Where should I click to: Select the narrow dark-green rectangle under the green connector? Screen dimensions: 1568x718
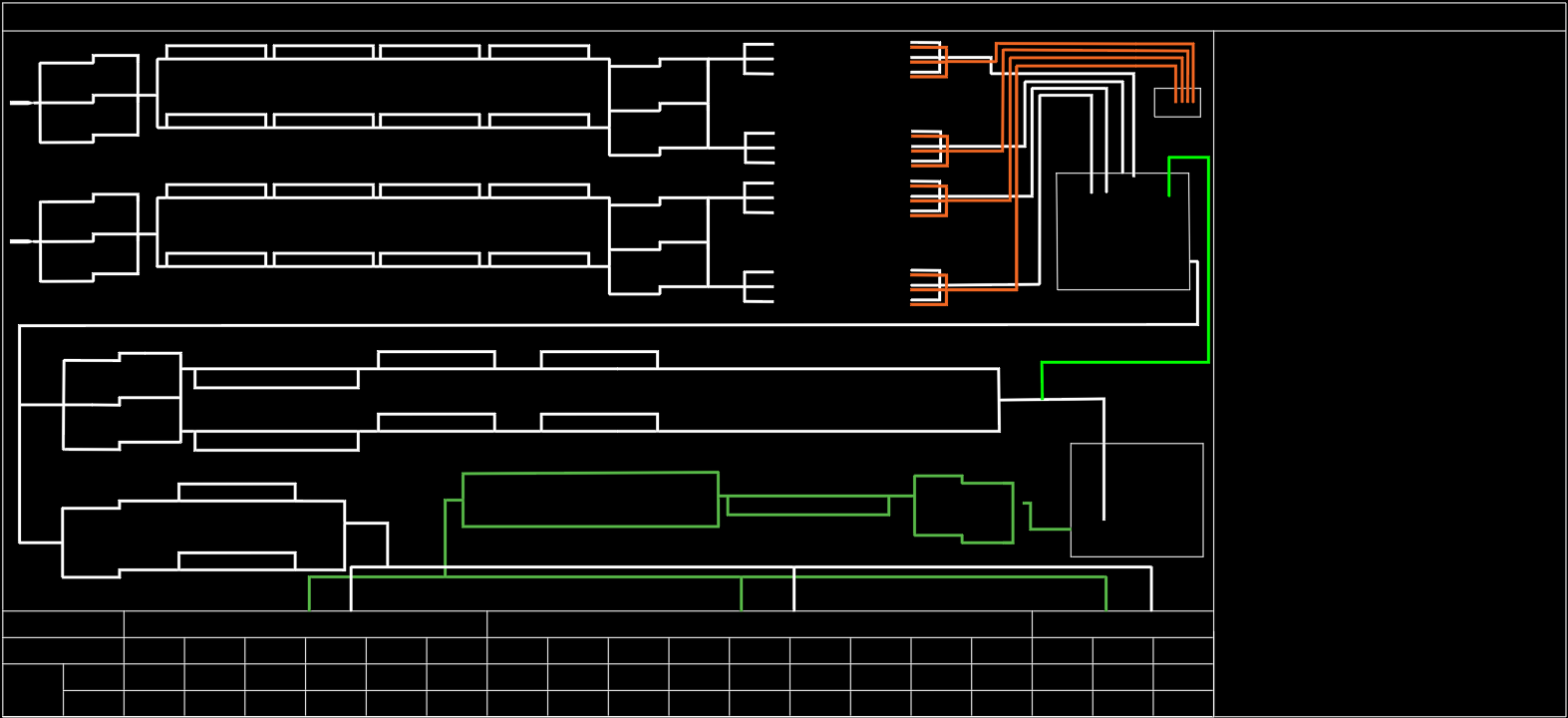pyautogui.click(x=808, y=506)
